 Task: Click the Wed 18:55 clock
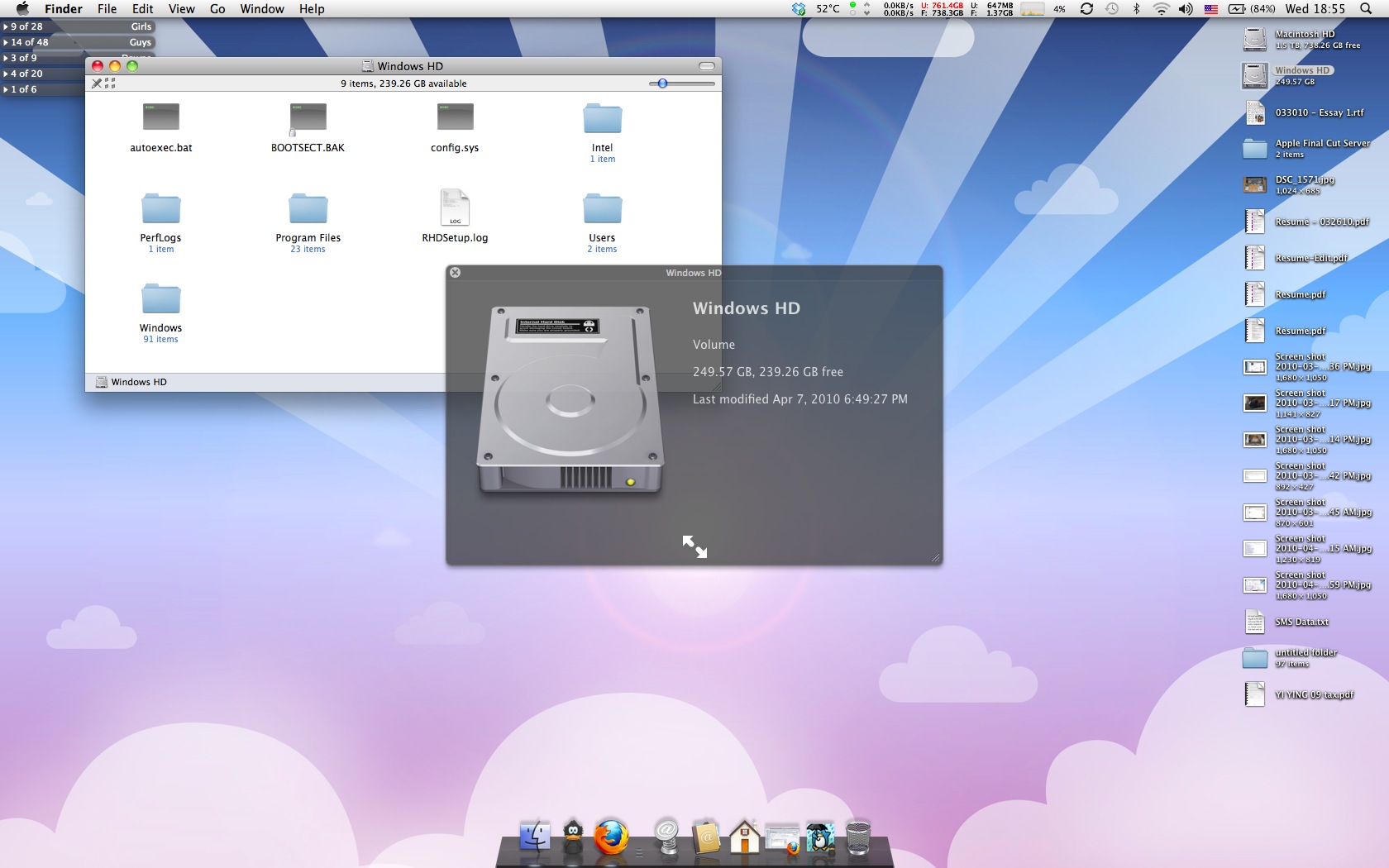coord(1315,9)
